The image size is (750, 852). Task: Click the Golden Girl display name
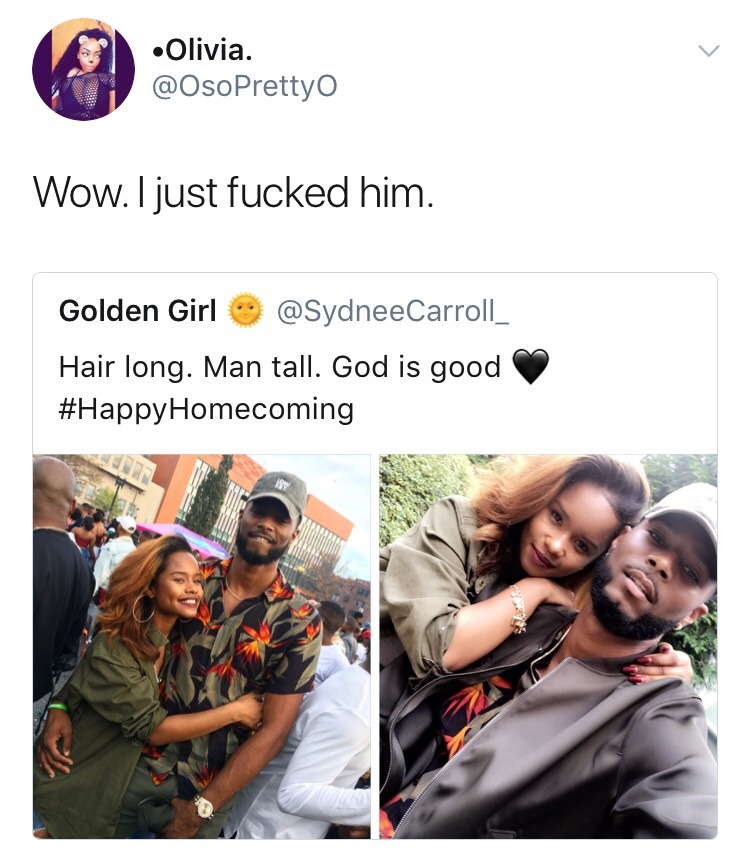[138, 311]
